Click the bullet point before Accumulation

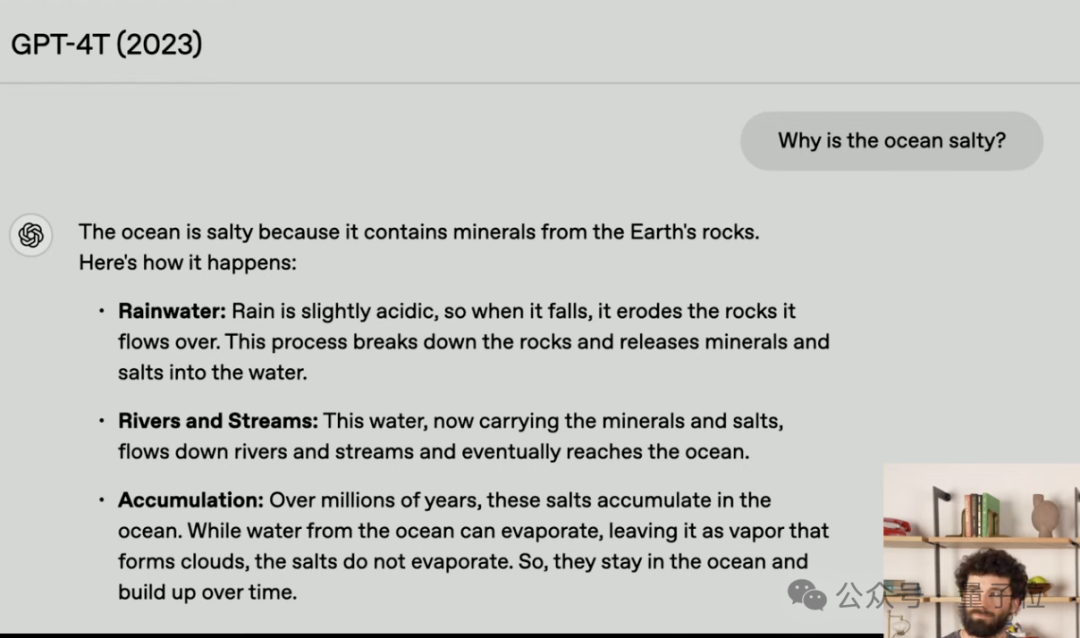(101, 500)
